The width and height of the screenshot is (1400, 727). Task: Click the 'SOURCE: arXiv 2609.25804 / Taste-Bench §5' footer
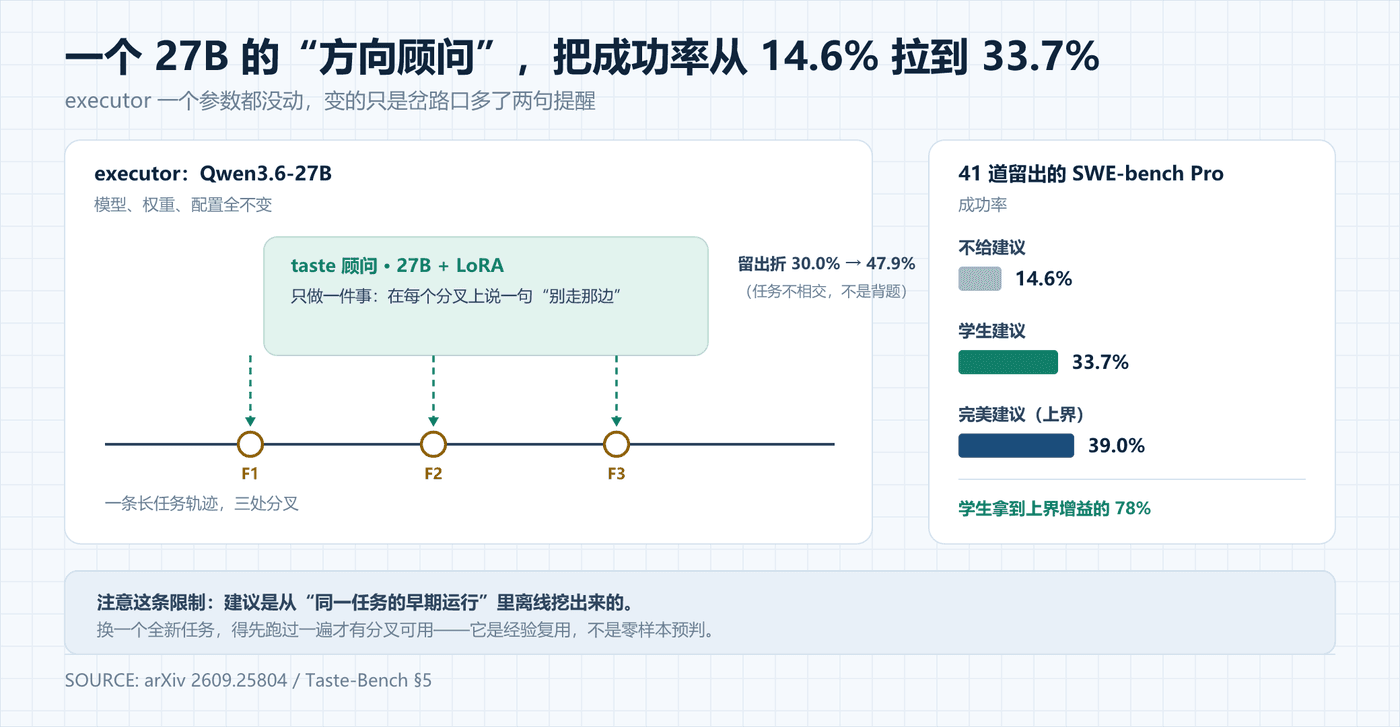[x=248, y=680]
